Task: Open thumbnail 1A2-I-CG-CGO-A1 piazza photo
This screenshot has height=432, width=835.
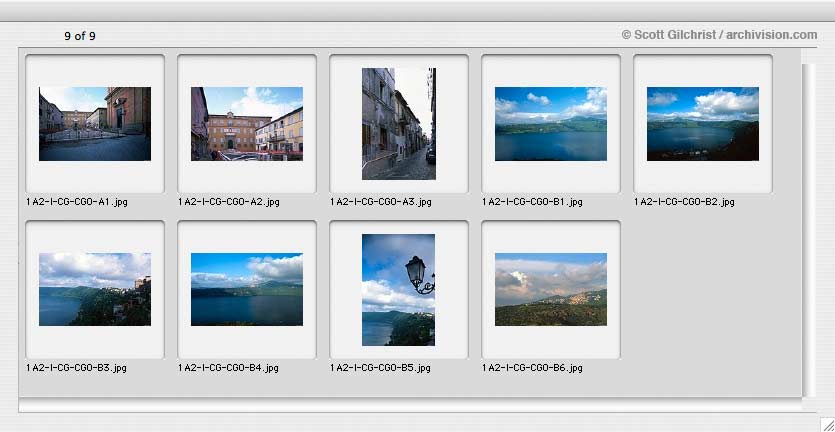Action: coord(95,124)
